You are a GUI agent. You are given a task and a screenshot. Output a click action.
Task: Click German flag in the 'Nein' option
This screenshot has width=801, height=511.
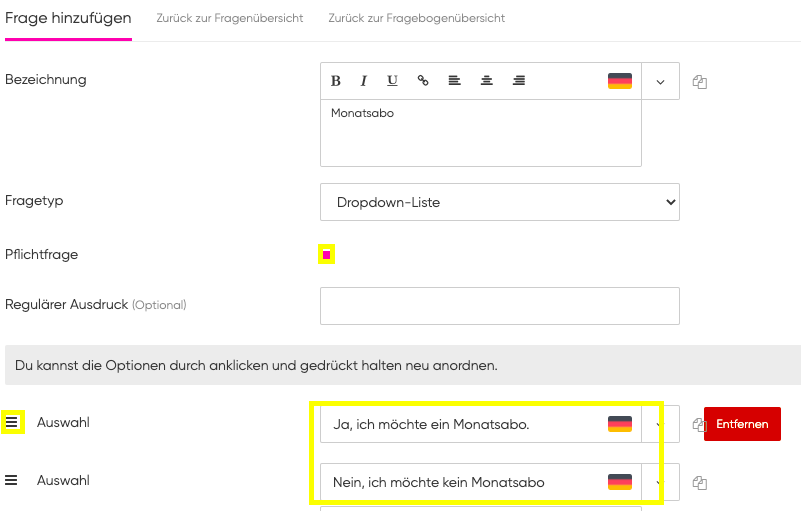click(620, 482)
